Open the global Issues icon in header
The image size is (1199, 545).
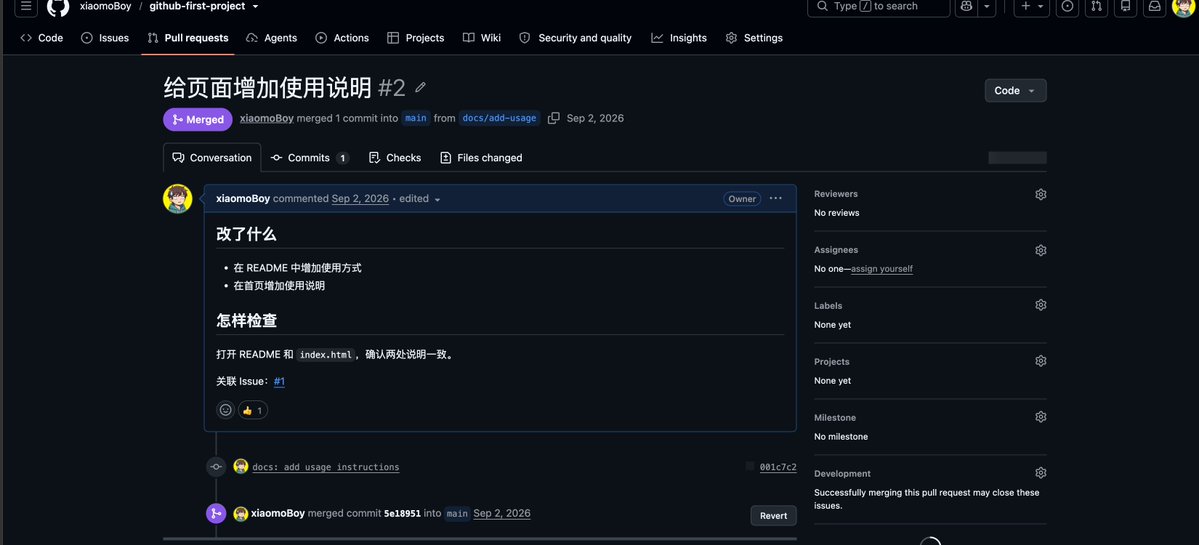click(1067, 6)
